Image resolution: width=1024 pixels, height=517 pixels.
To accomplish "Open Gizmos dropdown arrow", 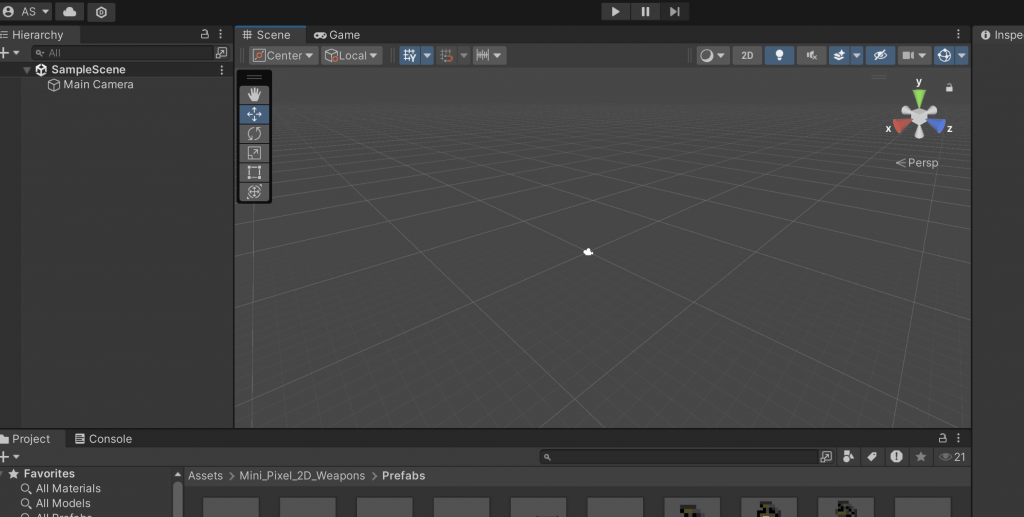I will [961, 55].
